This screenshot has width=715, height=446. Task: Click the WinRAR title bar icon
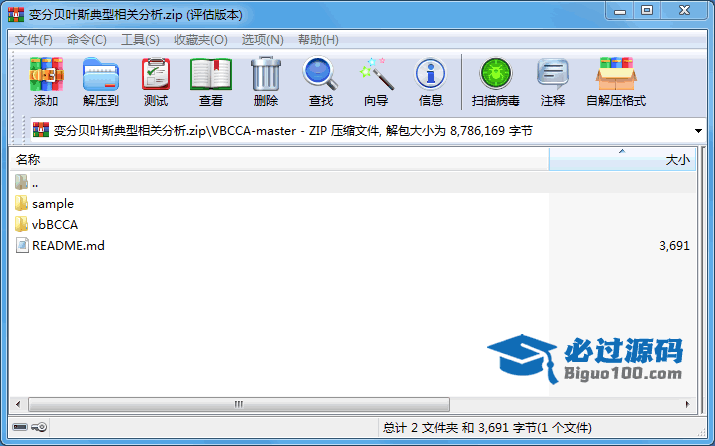(16, 14)
